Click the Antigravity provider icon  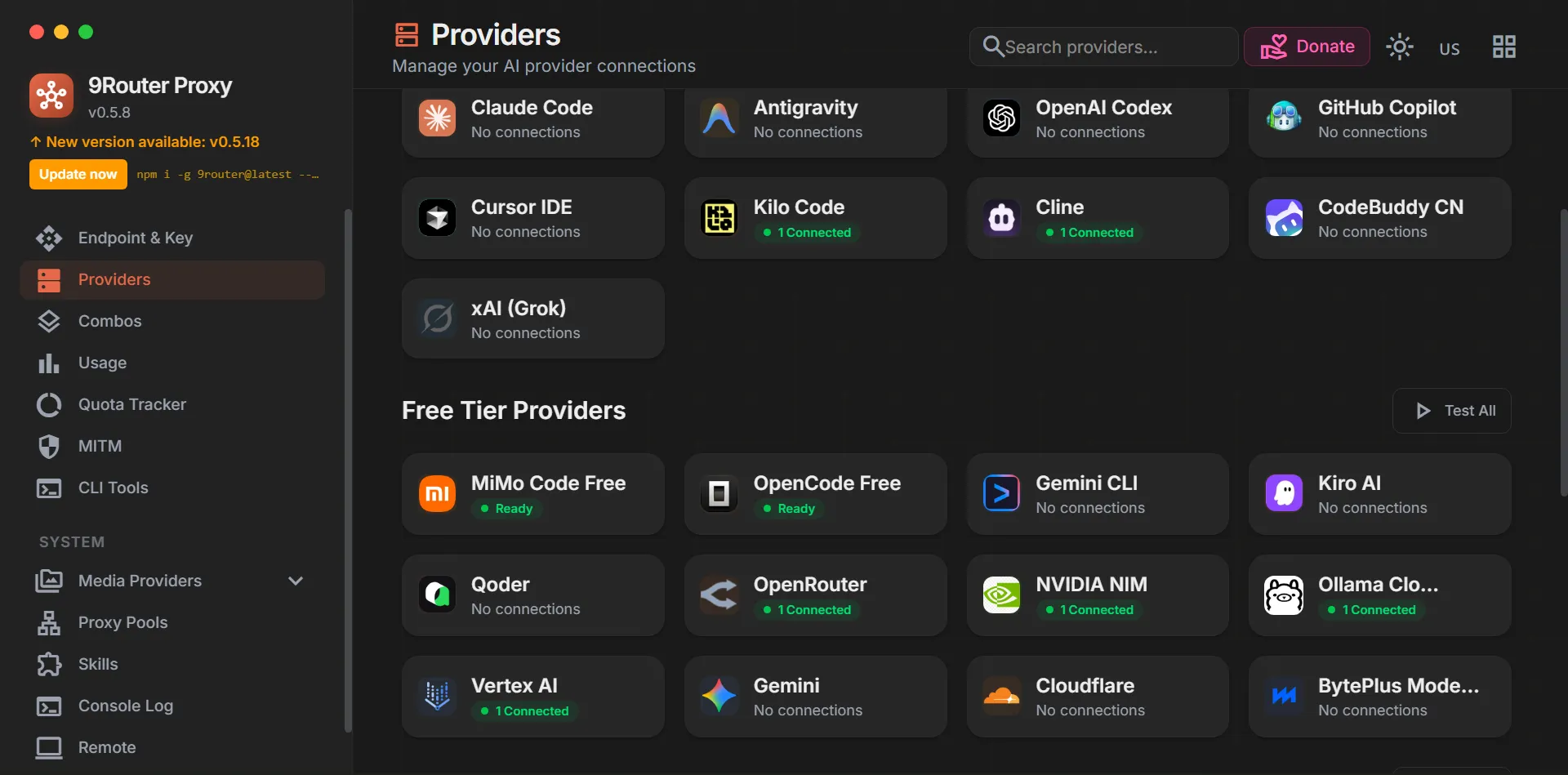coord(719,118)
